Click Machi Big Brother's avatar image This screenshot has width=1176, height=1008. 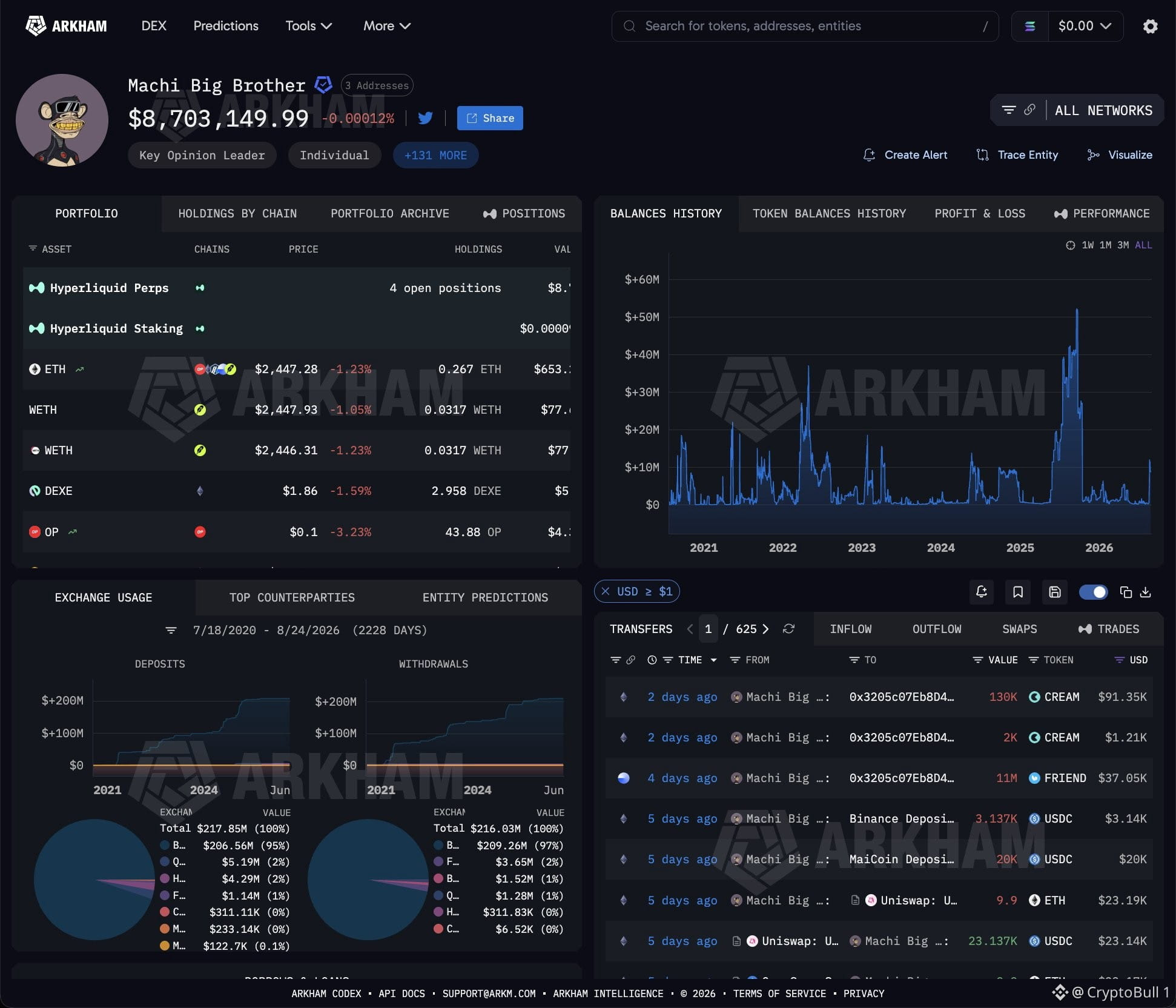[x=62, y=120]
